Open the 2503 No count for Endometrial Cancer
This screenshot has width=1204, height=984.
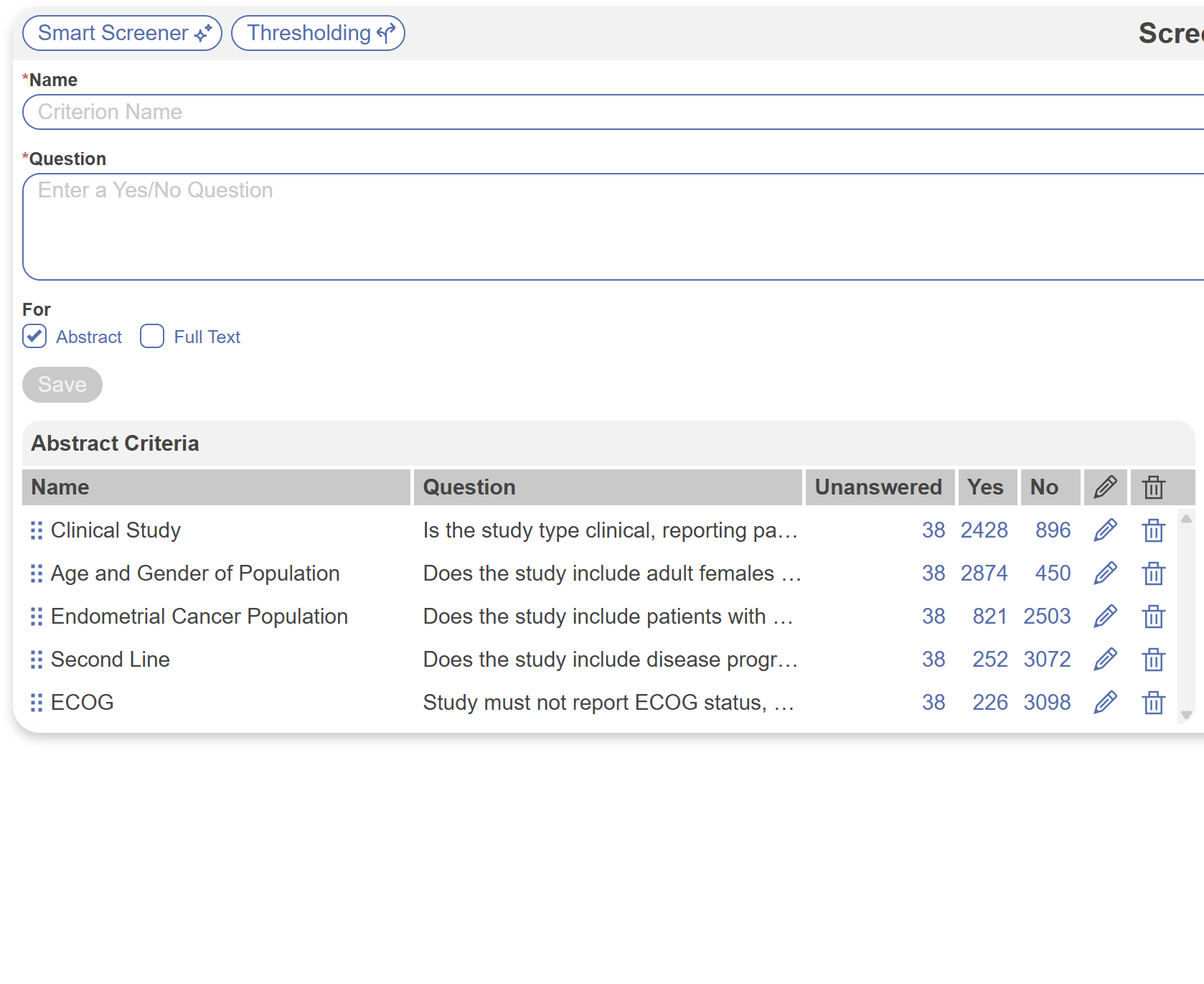click(1047, 617)
